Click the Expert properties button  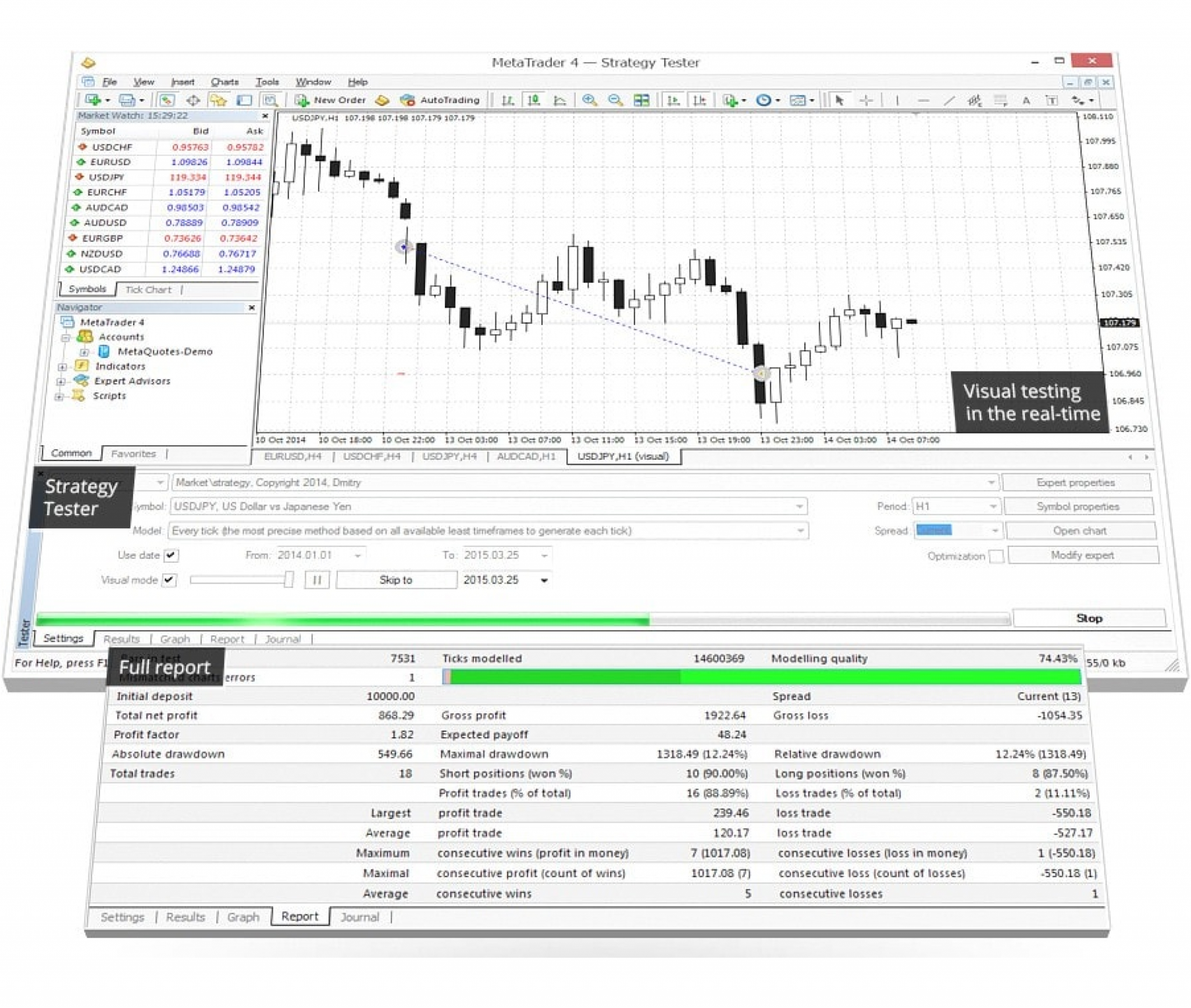[x=1076, y=482]
